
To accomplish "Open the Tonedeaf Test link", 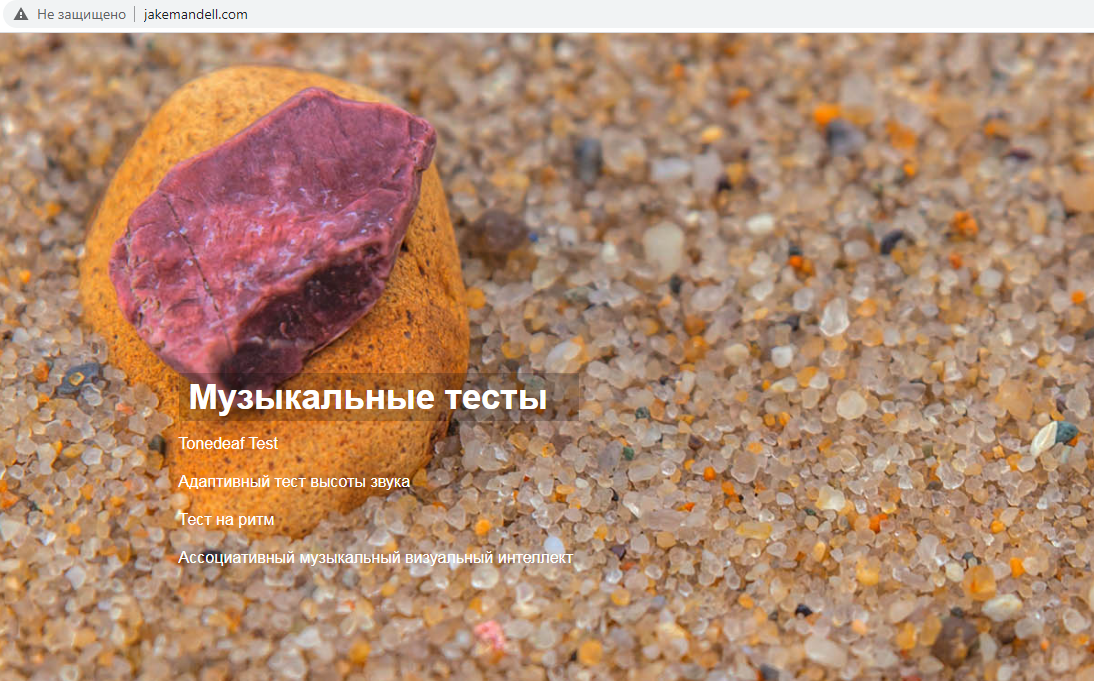I will coord(228,443).
